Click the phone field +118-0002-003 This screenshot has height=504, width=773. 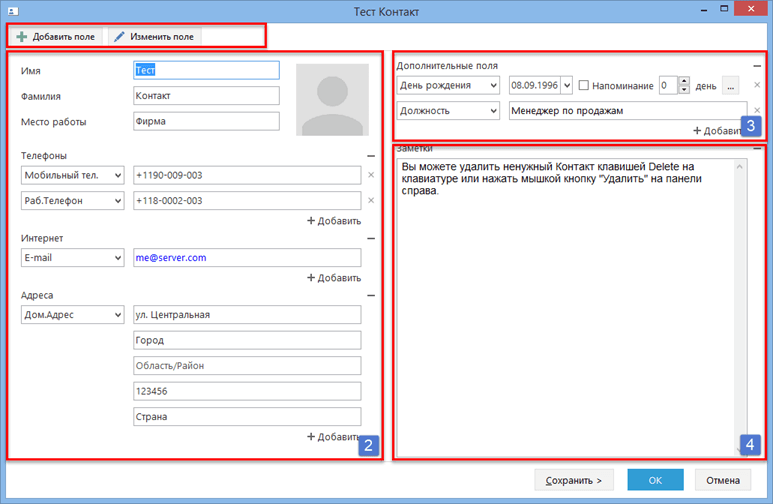[x=247, y=201]
